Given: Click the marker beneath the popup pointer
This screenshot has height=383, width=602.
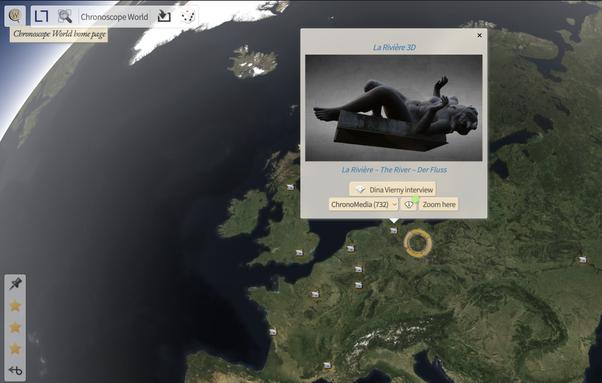Looking at the screenshot, I should tap(394, 231).
